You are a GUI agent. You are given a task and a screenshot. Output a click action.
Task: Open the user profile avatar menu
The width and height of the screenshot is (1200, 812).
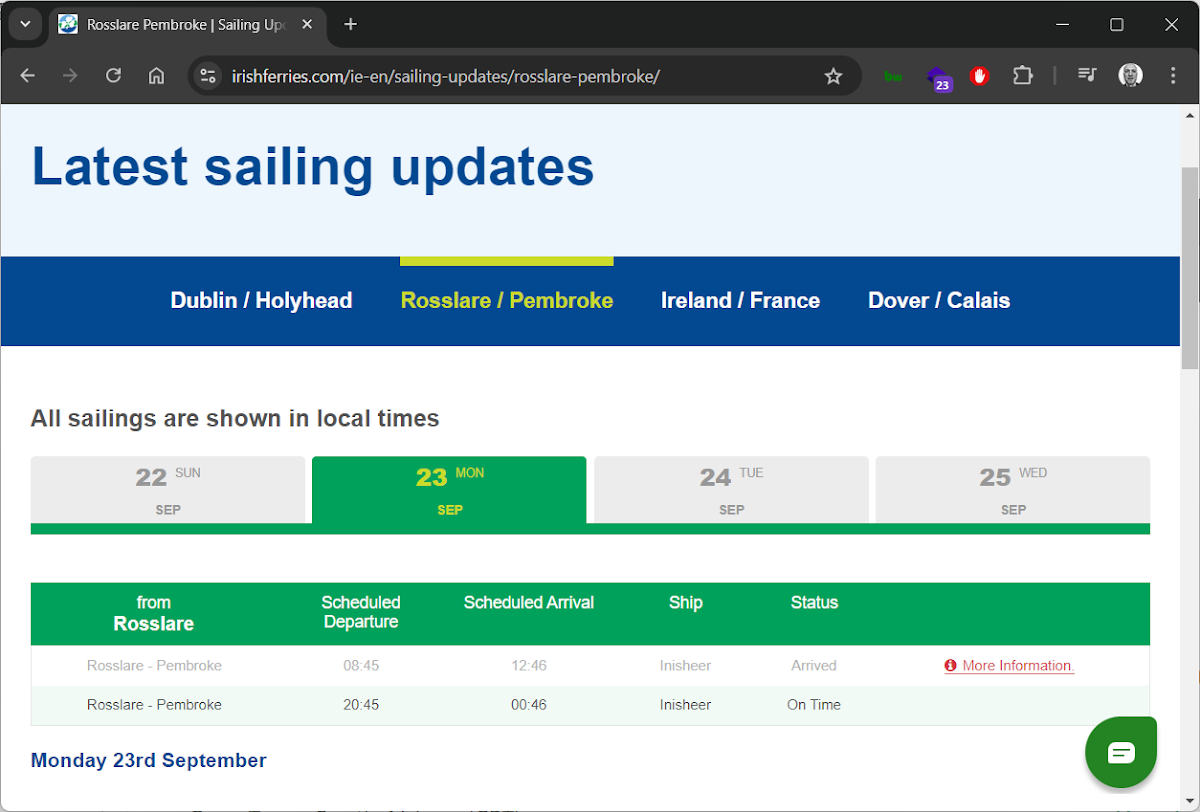pyautogui.click(x=1130, y=76)
